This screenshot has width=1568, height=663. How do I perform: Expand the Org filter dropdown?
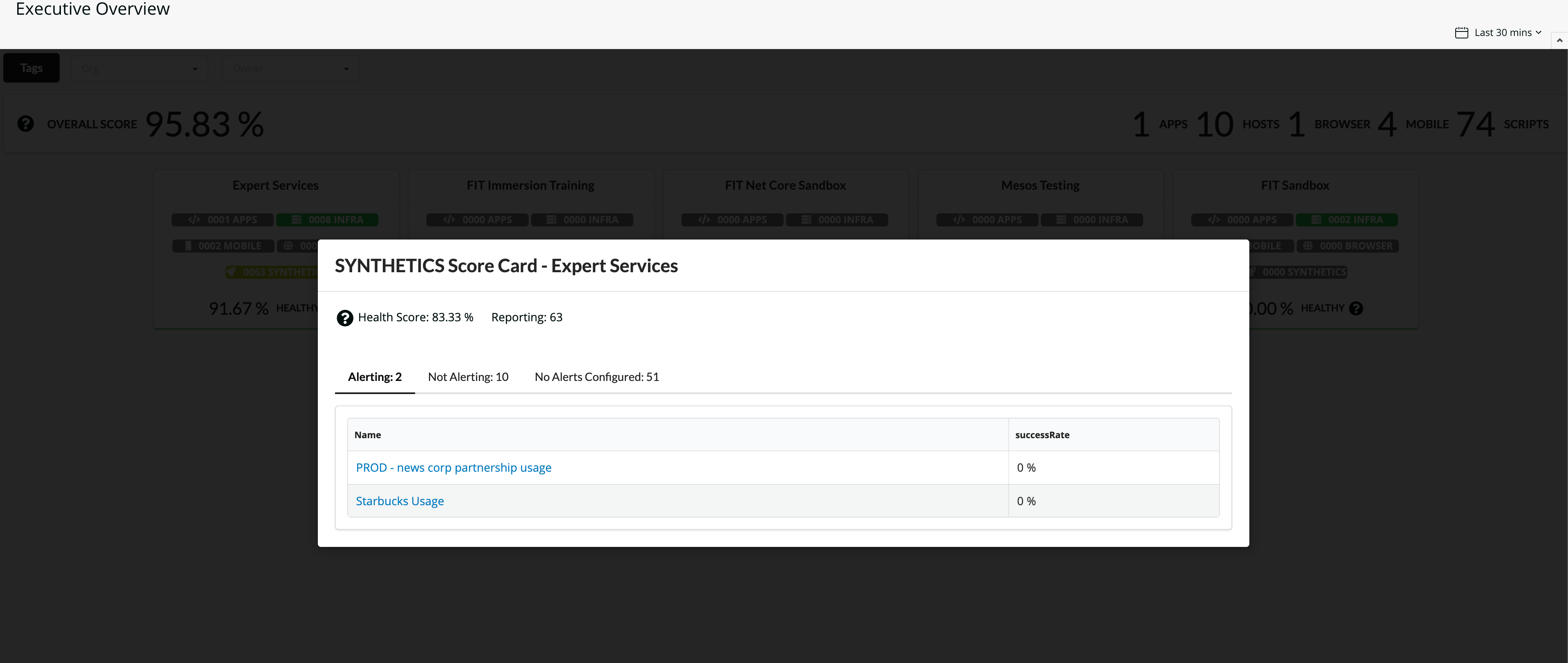click(139, 69)
